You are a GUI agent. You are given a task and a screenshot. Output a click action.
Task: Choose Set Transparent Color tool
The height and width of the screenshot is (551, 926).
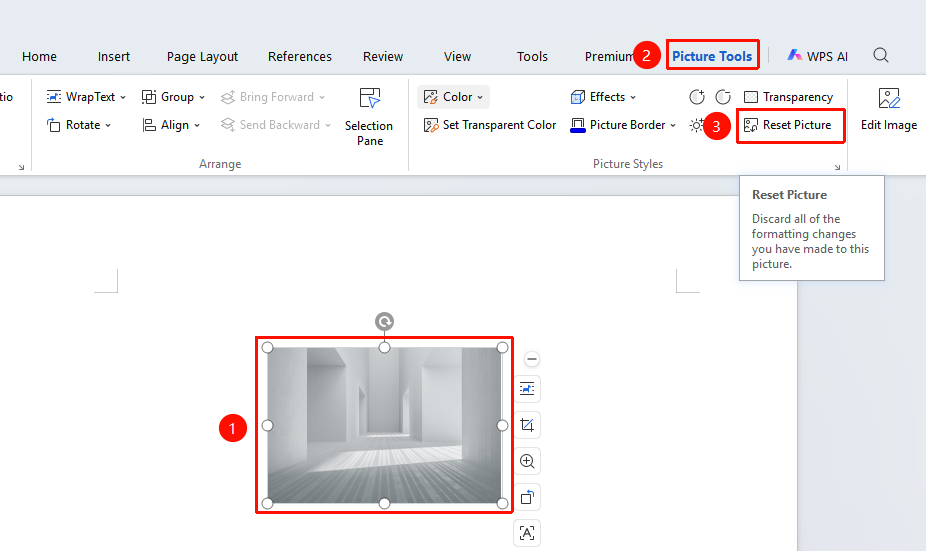pyautogui.click(x=490, y=125)
